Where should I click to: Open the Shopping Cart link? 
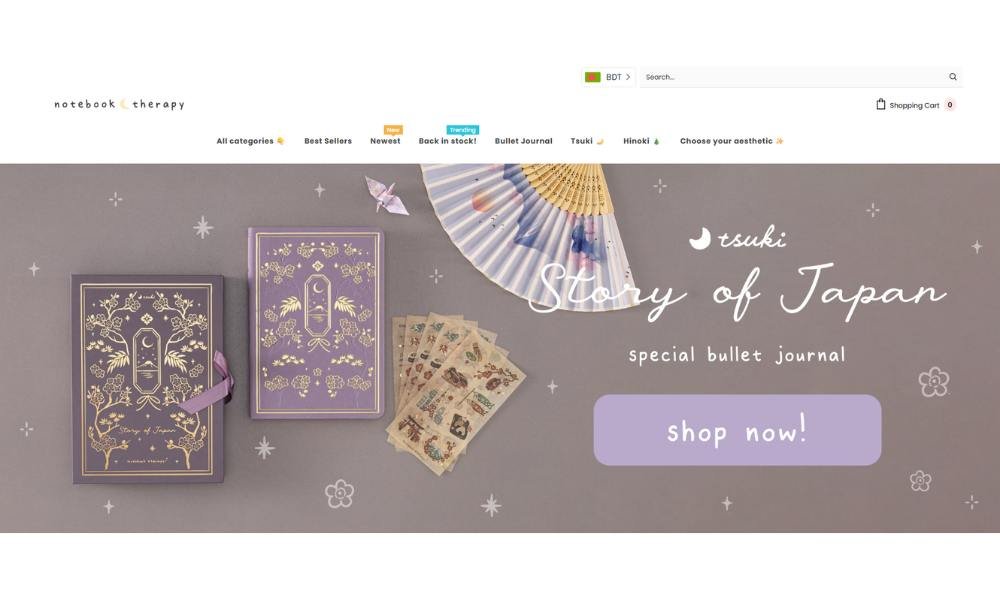(x=914, y=105)
